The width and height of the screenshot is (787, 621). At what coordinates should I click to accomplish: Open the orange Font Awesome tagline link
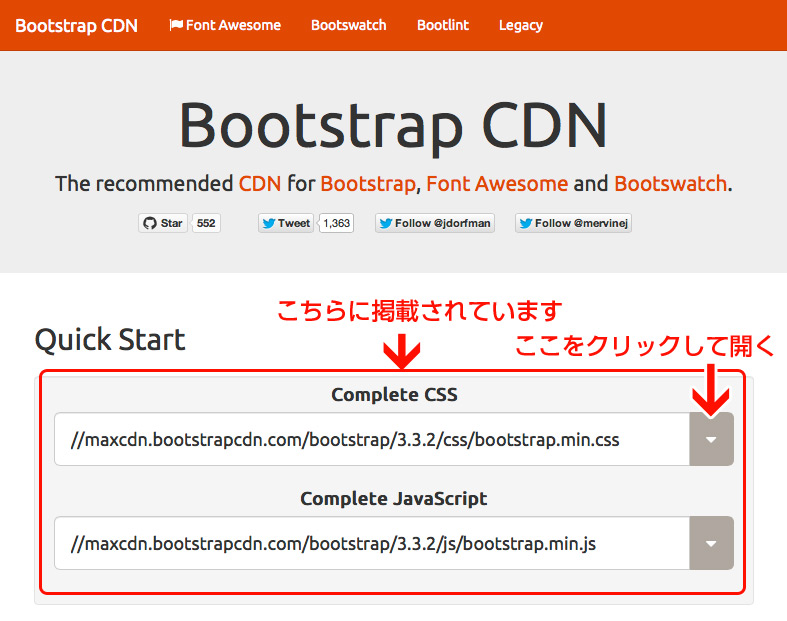pos(497,184)
